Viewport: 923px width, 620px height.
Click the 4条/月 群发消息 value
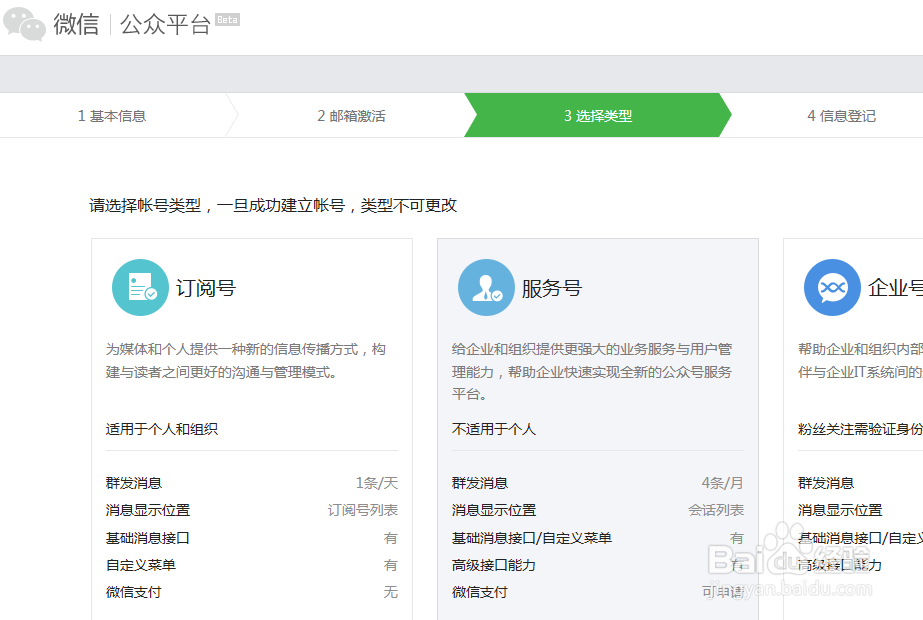[722, 483]
